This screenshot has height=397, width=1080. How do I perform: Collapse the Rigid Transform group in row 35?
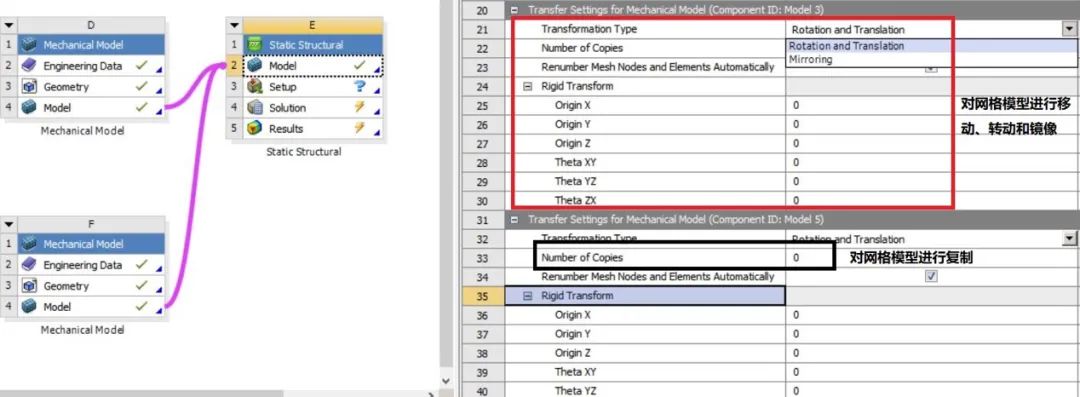(x=528, y=296)
